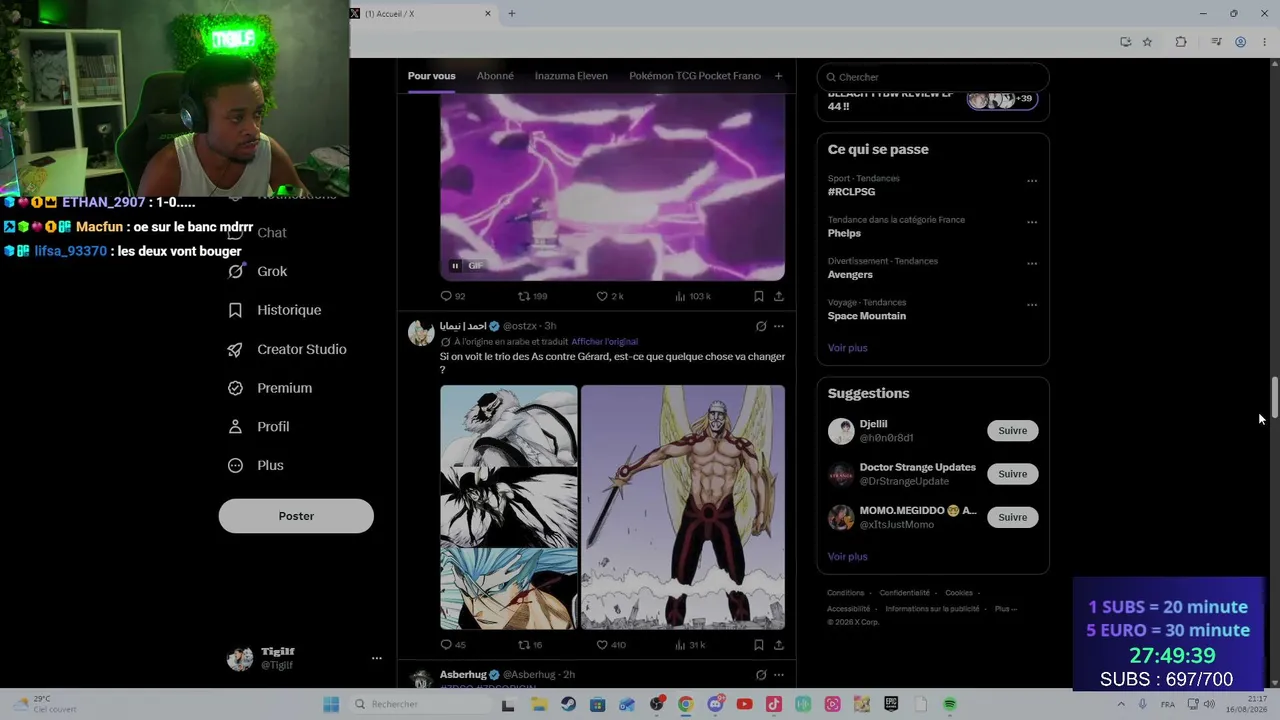Open the Profil person icon
This screenshot has height=720, width=1280.
tap(235, 427)
